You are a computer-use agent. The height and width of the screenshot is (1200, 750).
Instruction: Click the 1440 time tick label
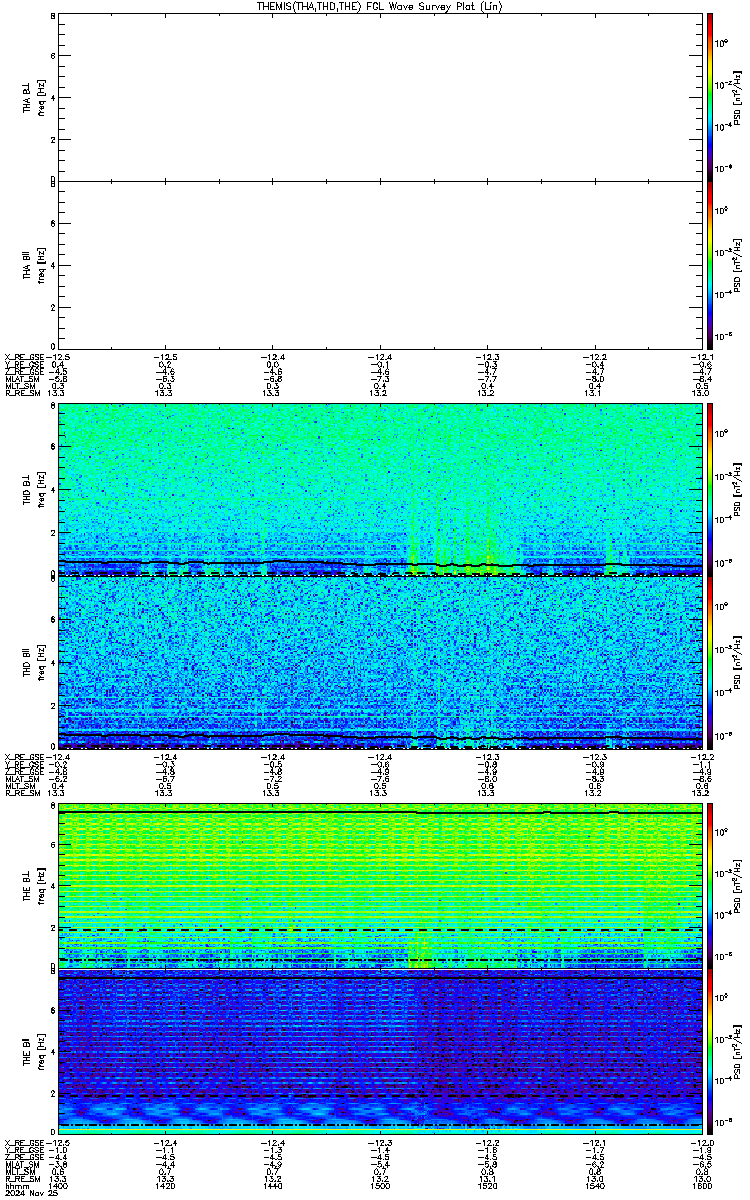[x=273, y=1186]
